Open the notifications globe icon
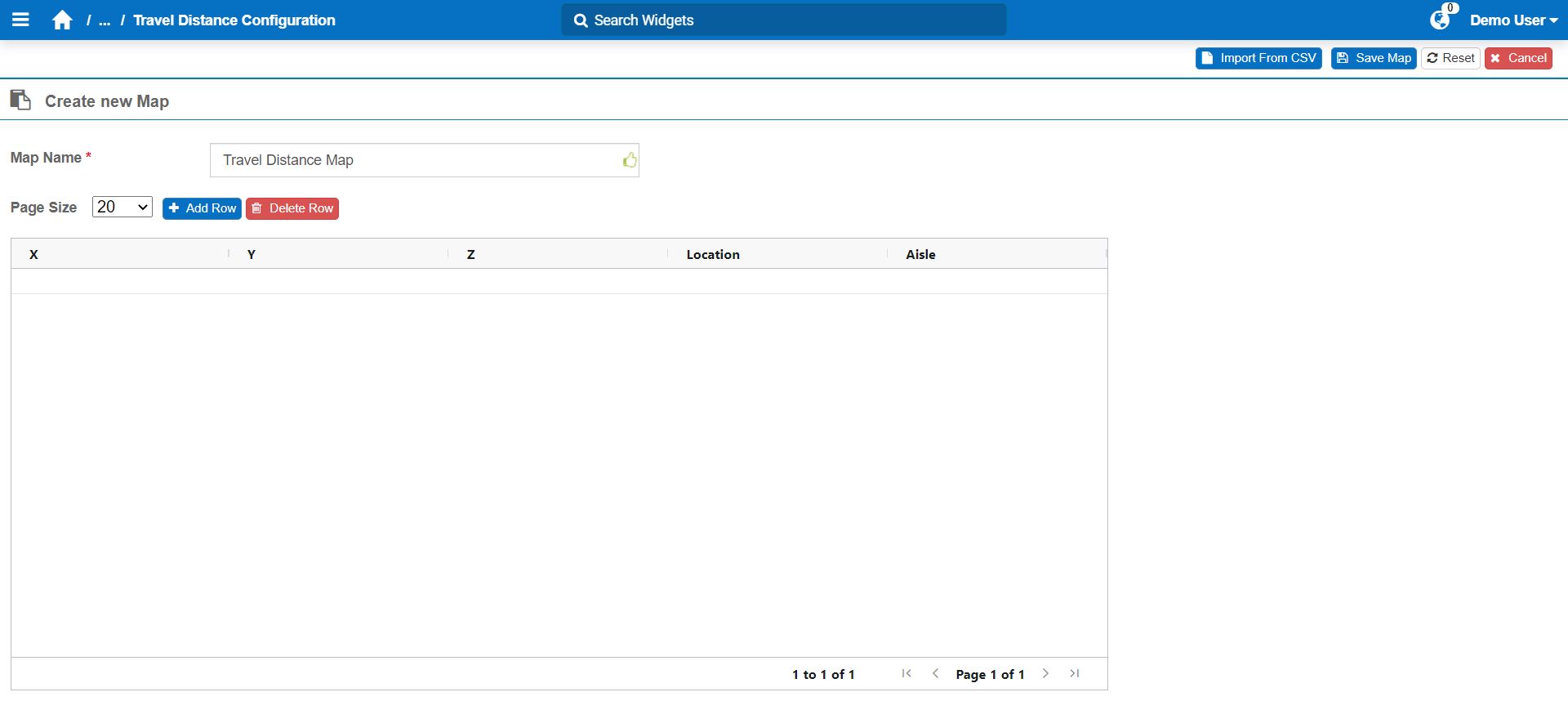This screenshot has width=1568, height=701. point(1439,20)
